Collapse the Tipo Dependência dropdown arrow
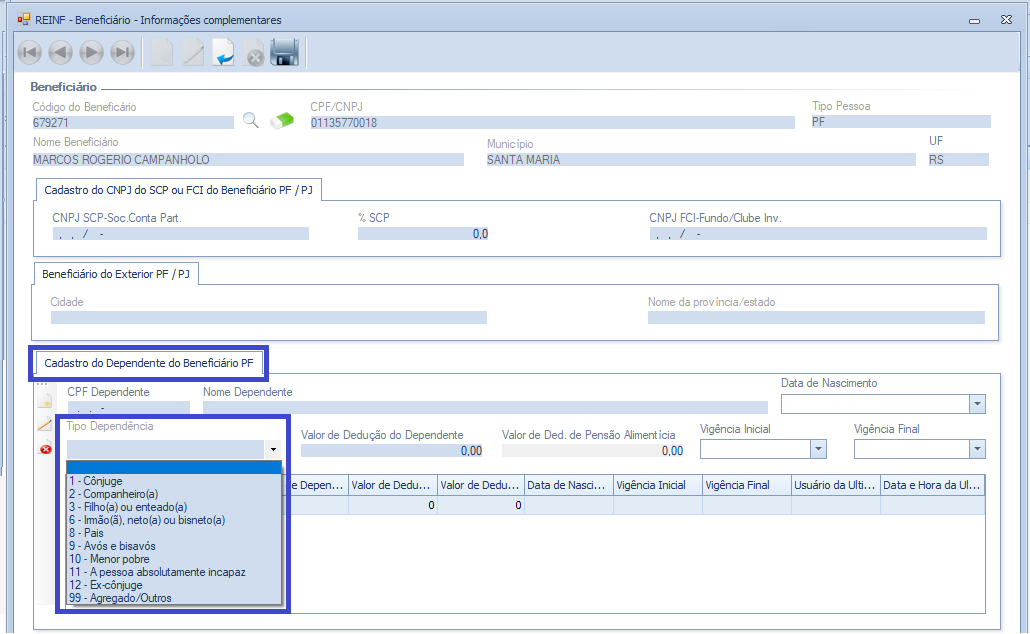 tap(272, 450)
